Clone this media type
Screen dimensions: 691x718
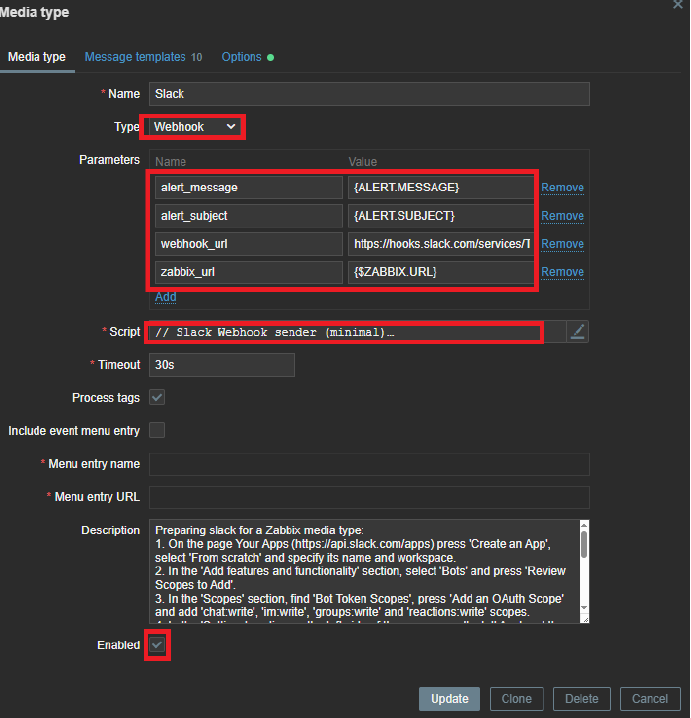[517, 699]
